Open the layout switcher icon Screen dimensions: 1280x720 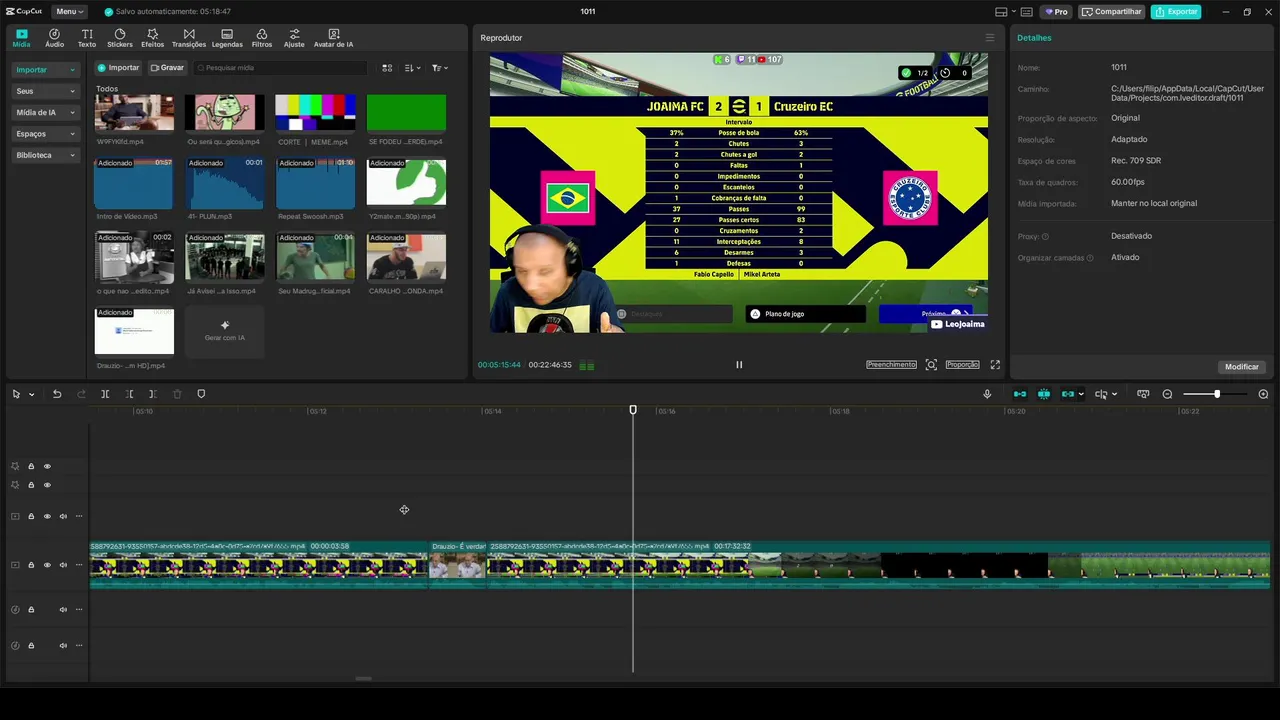click(x=1001, y=12)
